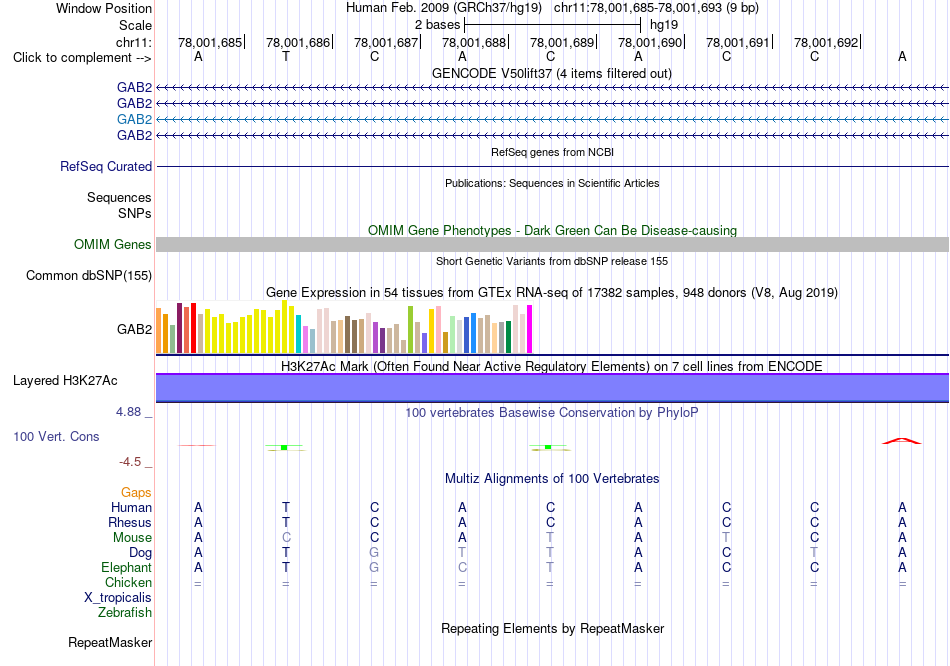
Task: Click the 'Click to complement -->' label
Action: coord(82,58)
